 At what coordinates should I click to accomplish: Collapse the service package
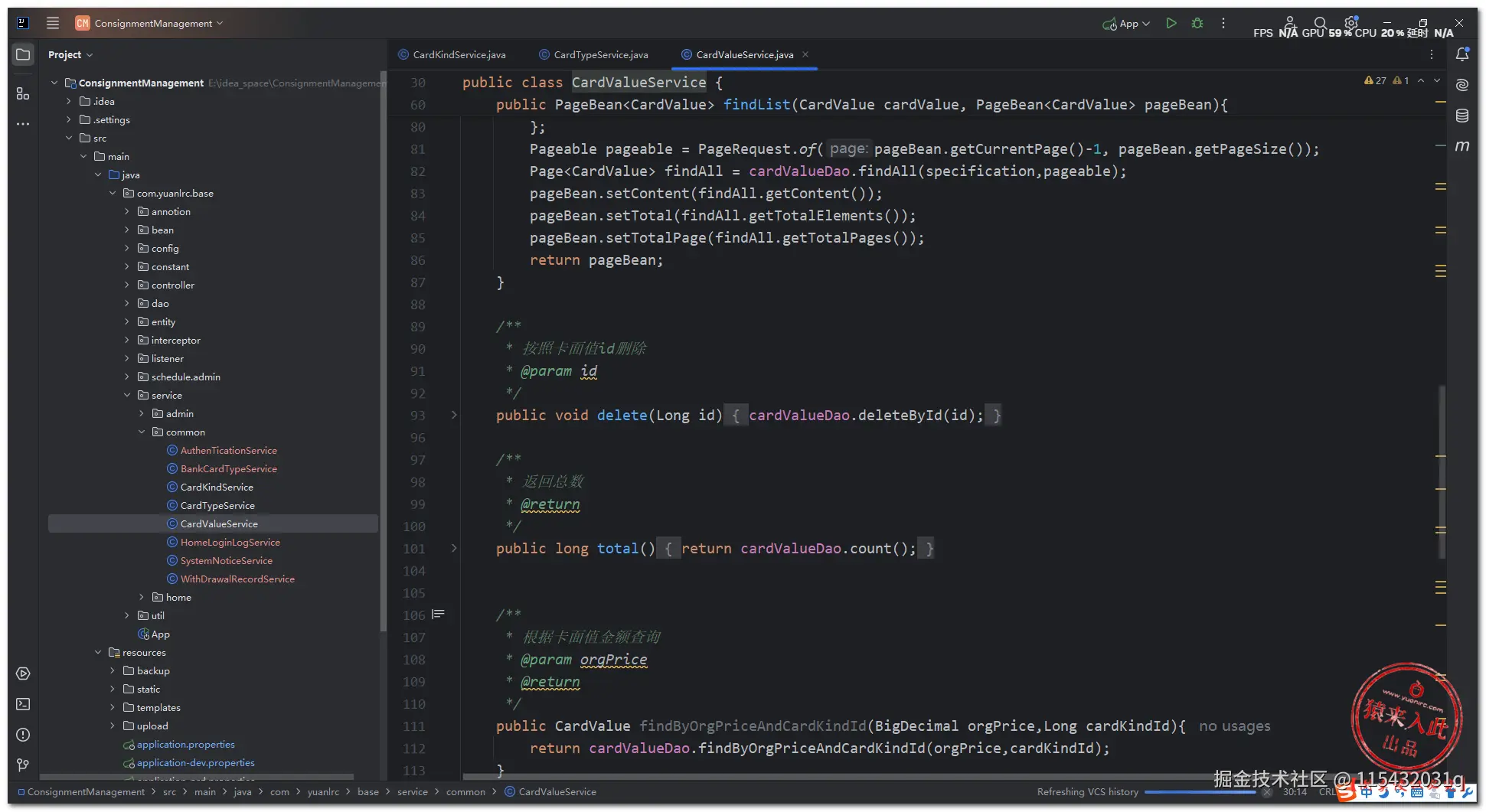coord(127,395)
